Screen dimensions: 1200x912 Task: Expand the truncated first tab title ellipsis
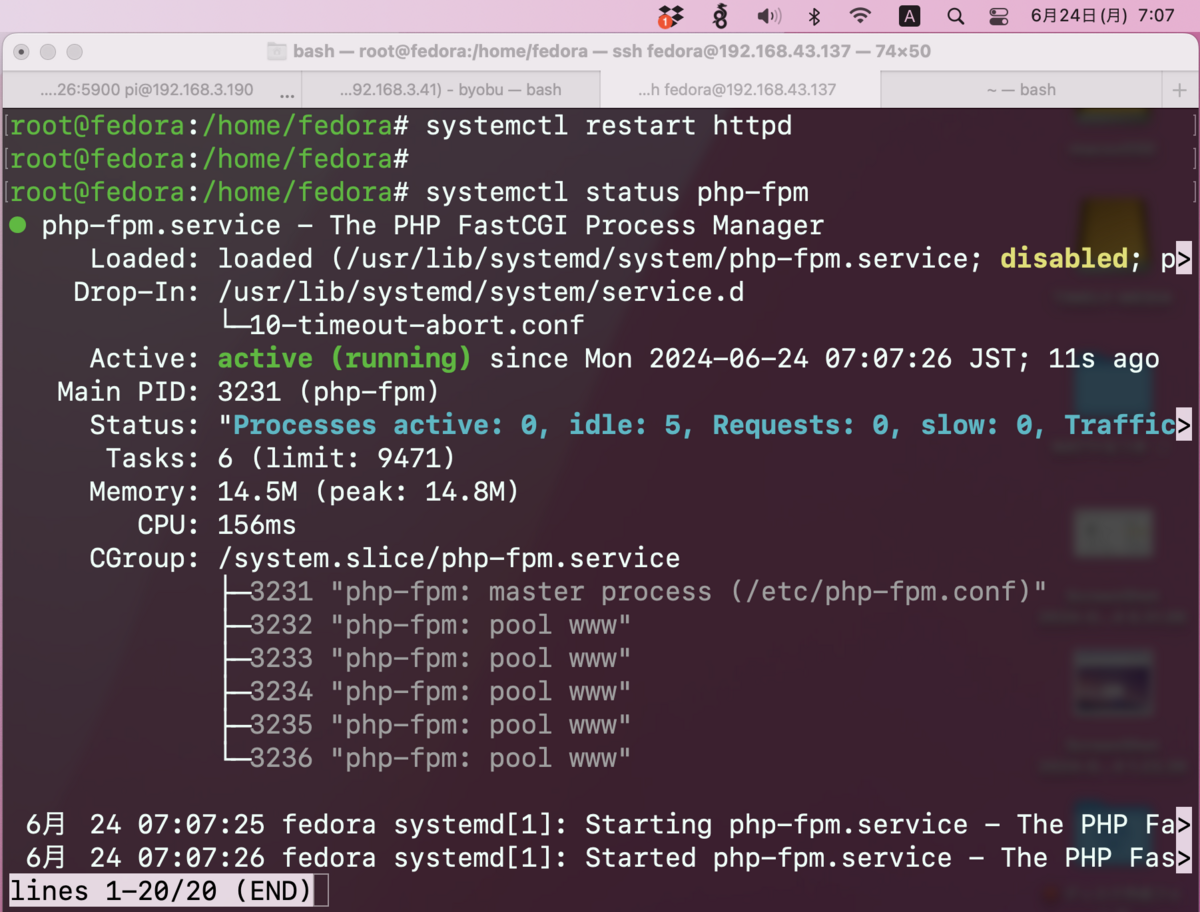(287, 92)
